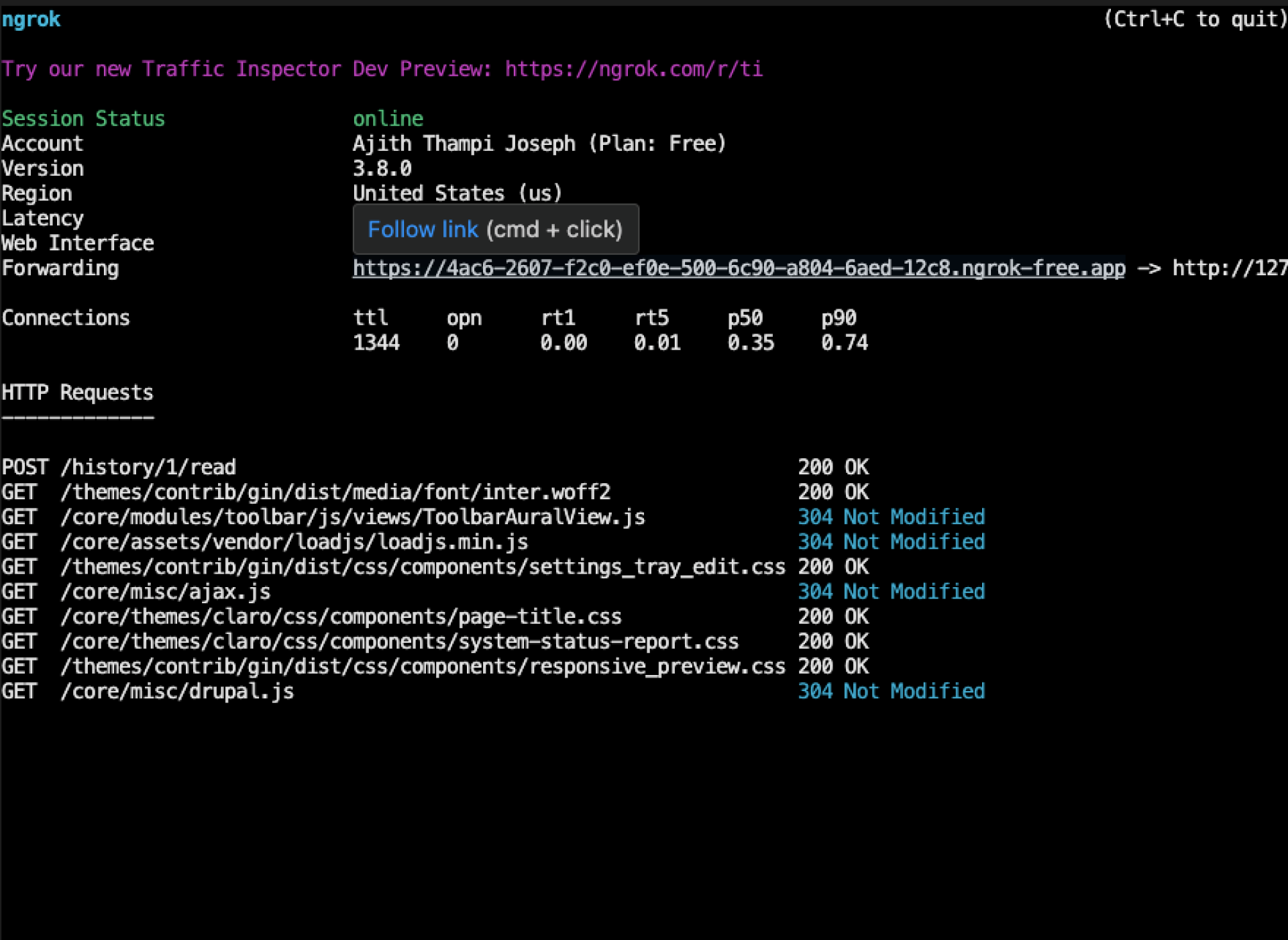1288x940 pixels.
Task: Click the ajax.js 304 Not Modified status
Action: point(891,591)
